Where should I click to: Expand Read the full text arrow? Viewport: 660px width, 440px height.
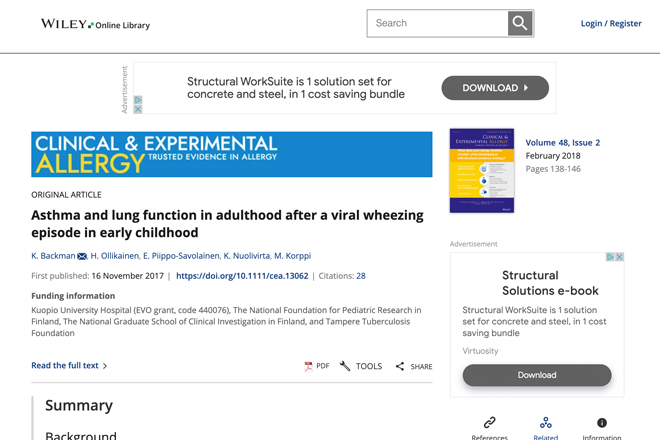[105, 366]
